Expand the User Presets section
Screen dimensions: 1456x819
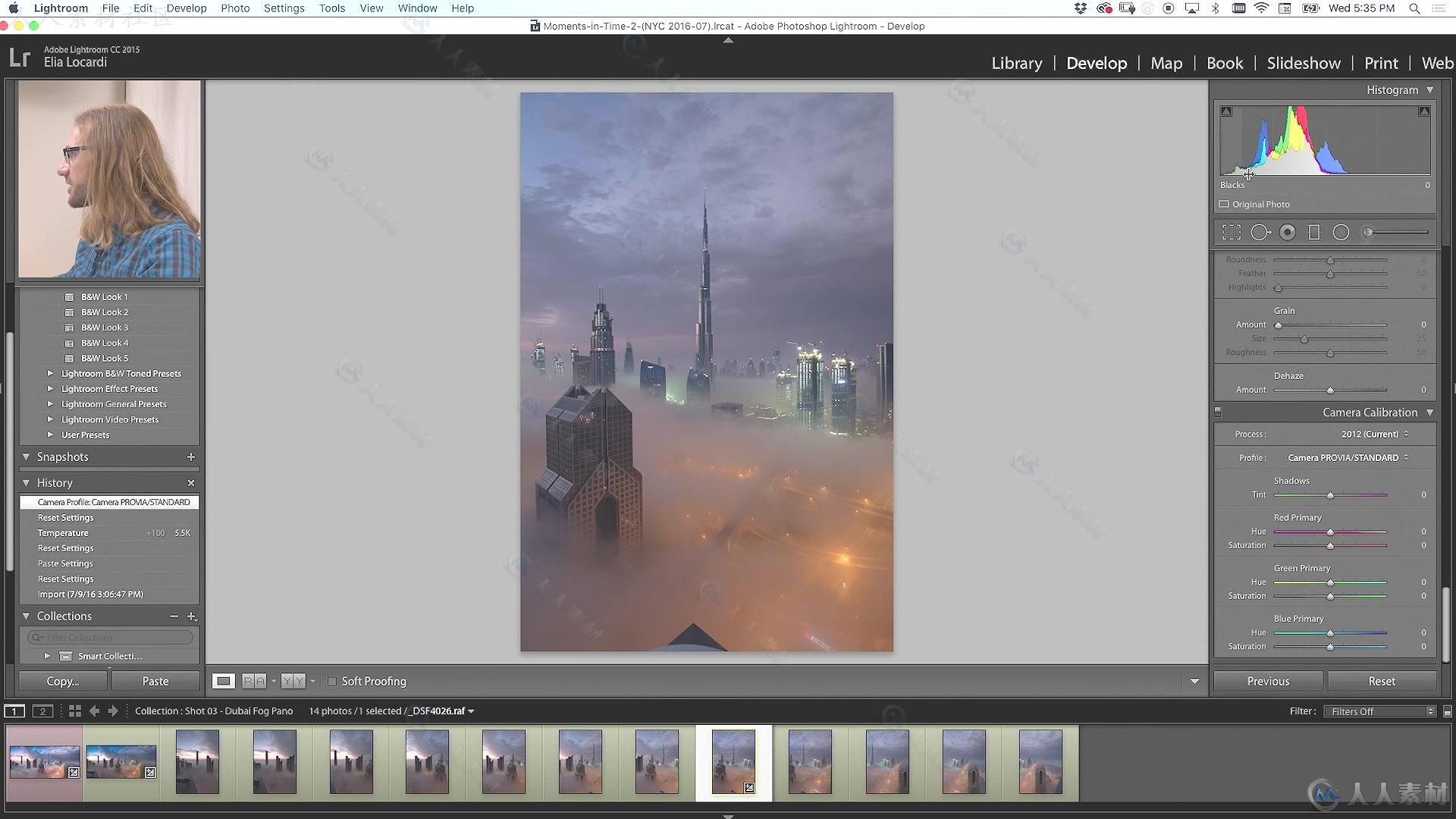pos(49,434)
